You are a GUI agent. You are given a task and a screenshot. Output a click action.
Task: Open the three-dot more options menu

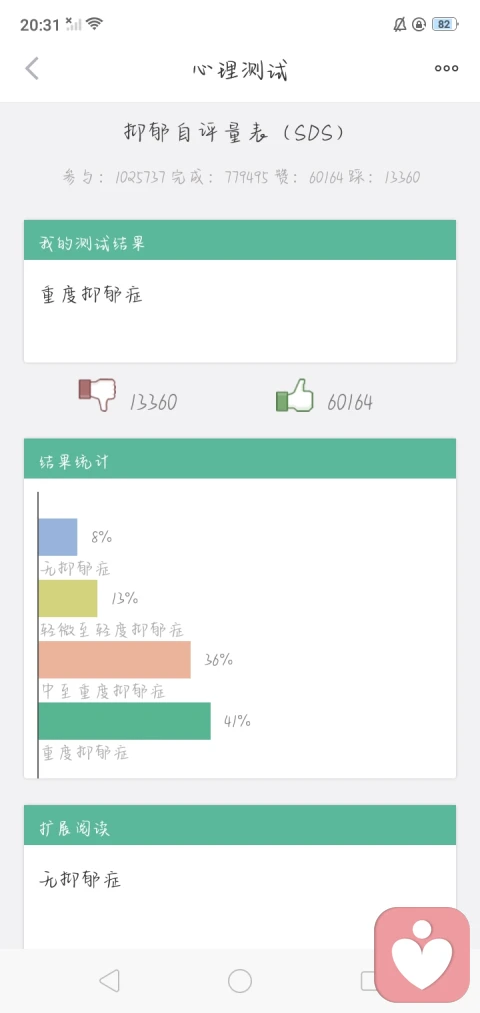pyautogui.click(x=446, y=68)
